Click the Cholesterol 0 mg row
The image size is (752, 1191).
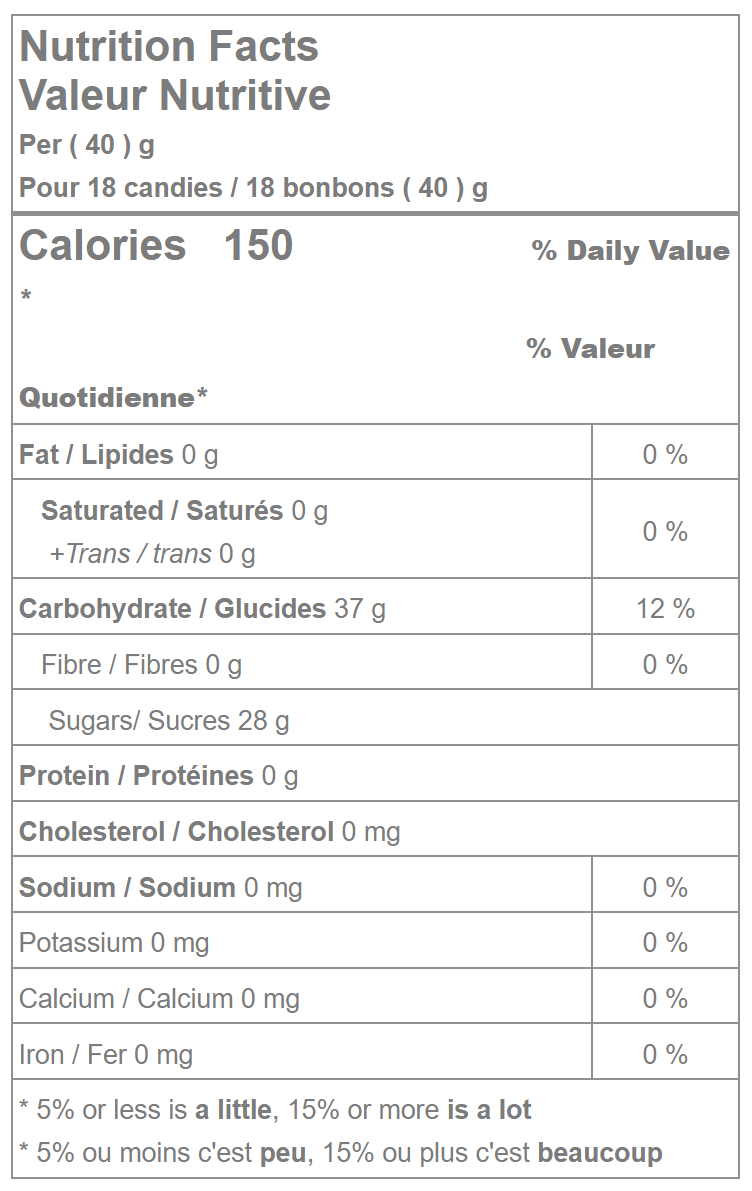pos(209,832)
